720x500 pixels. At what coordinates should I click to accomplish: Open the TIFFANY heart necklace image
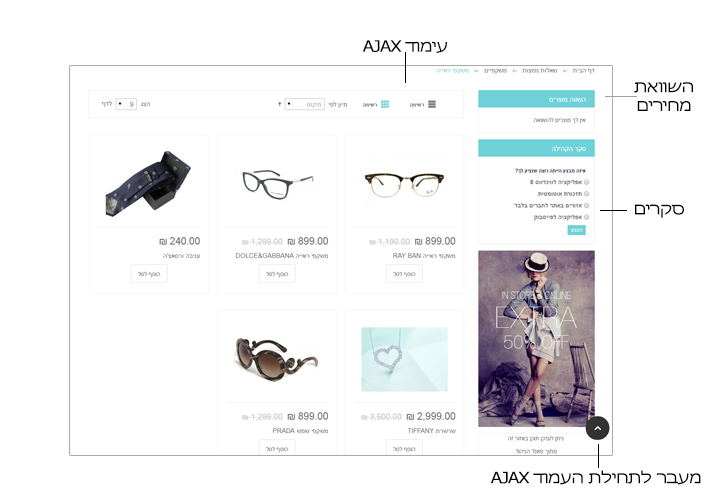[x=405, y=360]
